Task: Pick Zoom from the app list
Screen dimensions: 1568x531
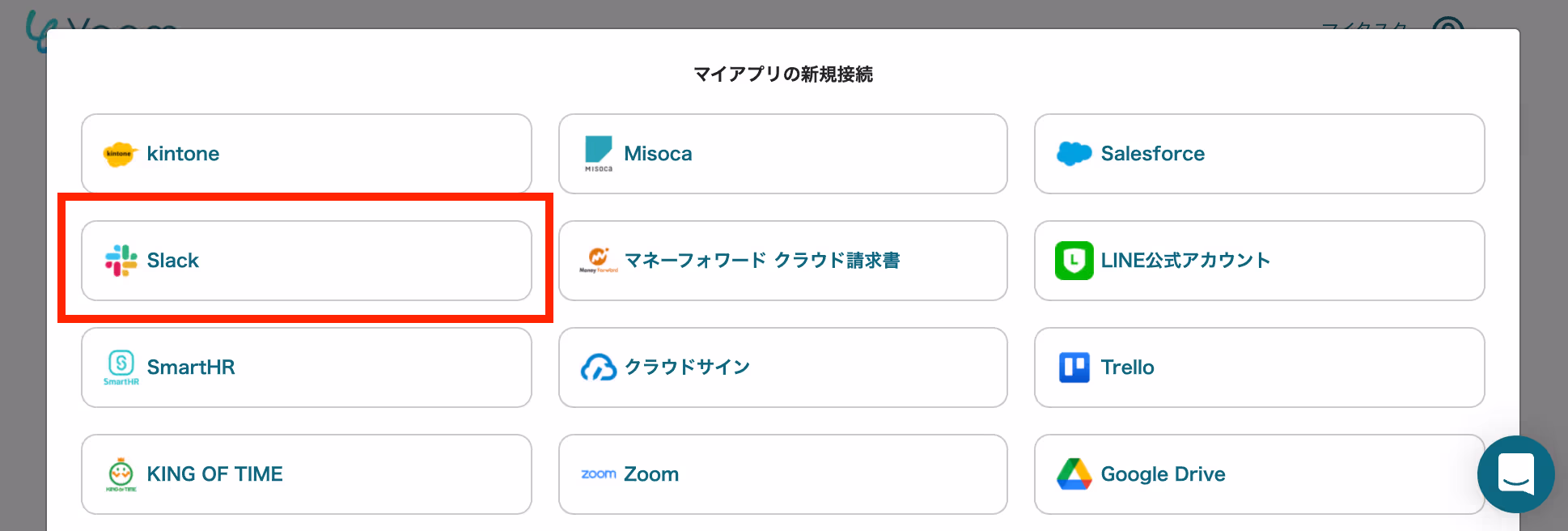Action: point(782,474)
